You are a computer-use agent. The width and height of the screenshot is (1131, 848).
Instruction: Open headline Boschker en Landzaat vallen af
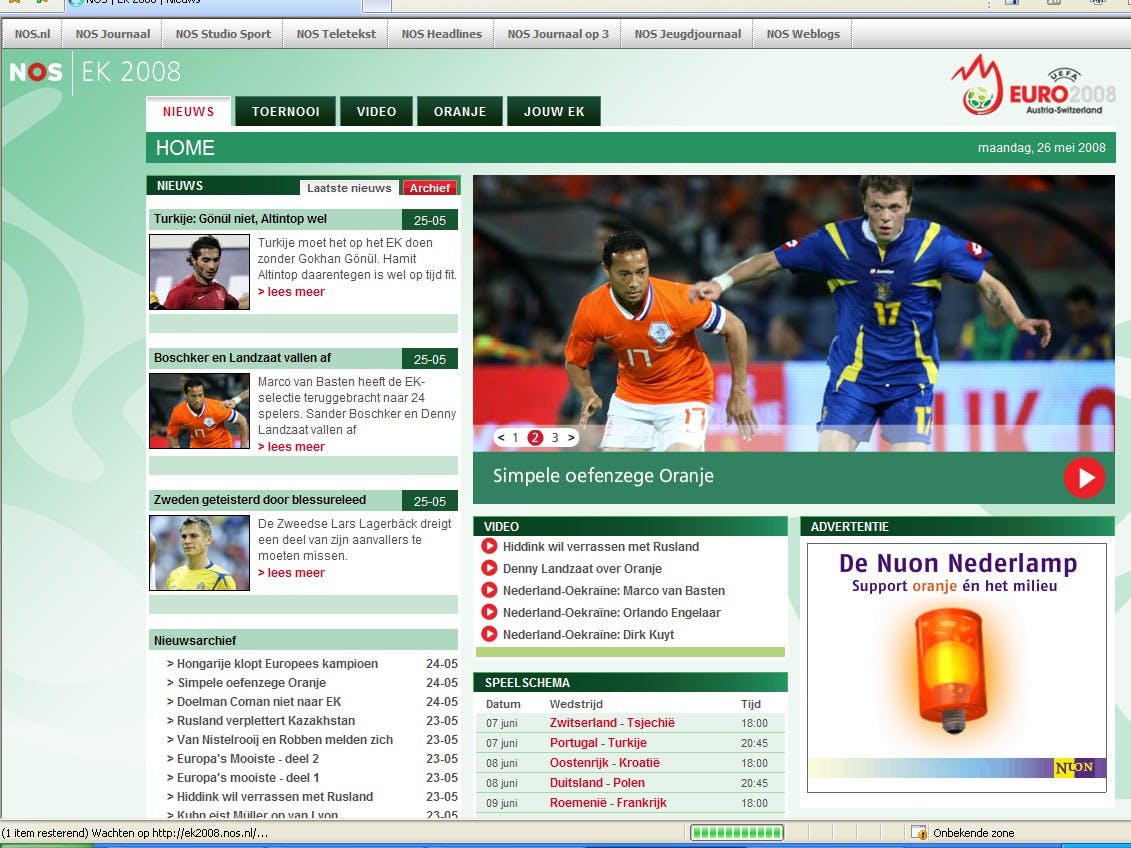click(x=242, y=358)
